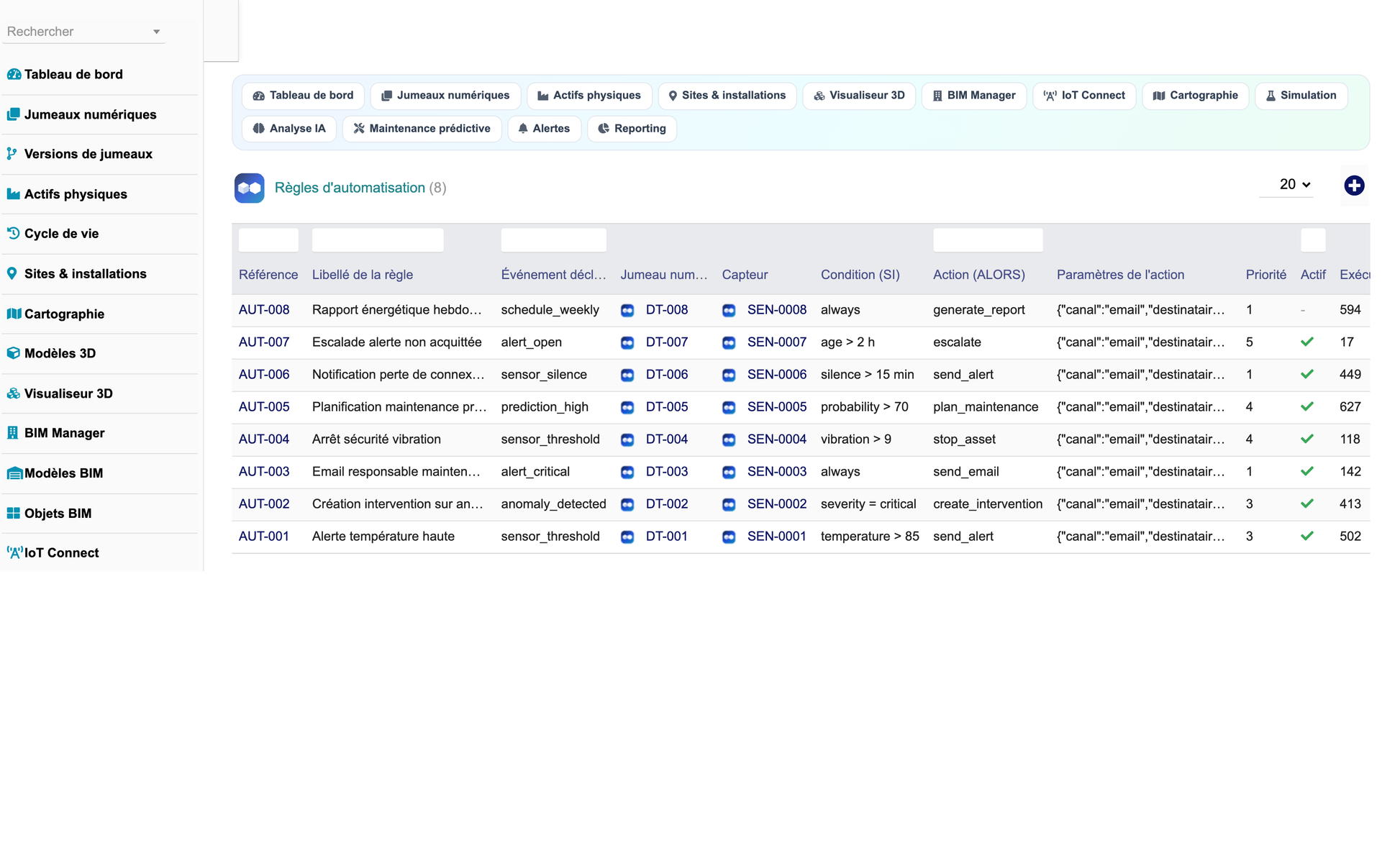The image size is (1400, 866).
Task: Click the Modèles BIM warehouse icon
Action: tap(14, 473)
